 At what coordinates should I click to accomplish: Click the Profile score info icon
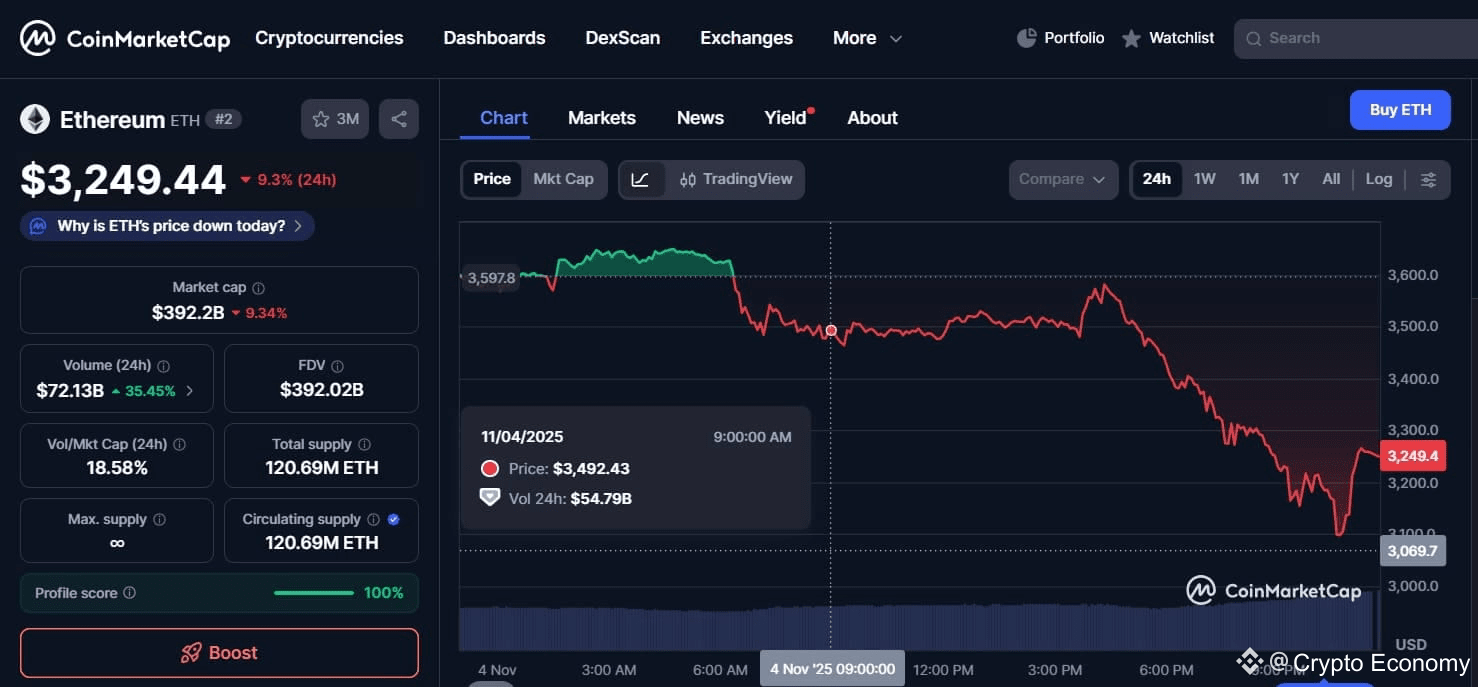click(129, 593)
